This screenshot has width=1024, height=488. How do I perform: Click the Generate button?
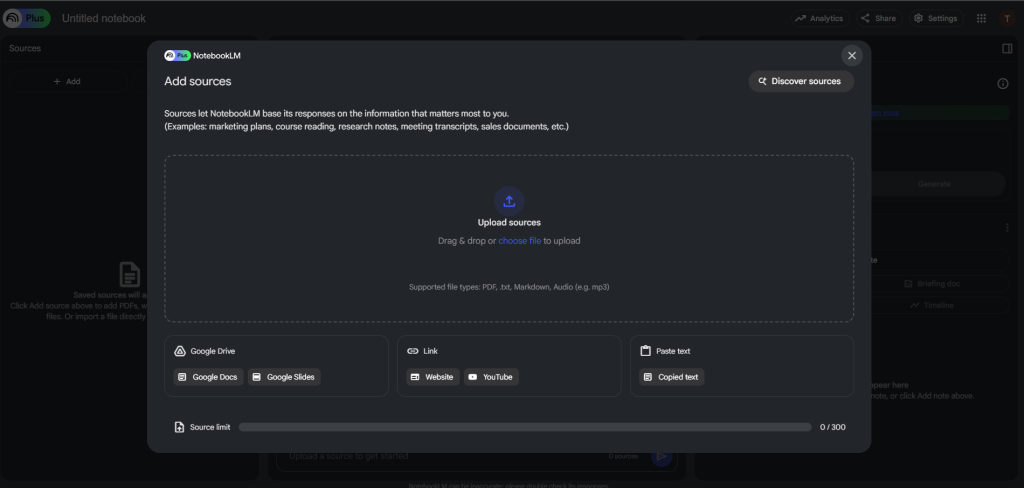click(934, 184)
